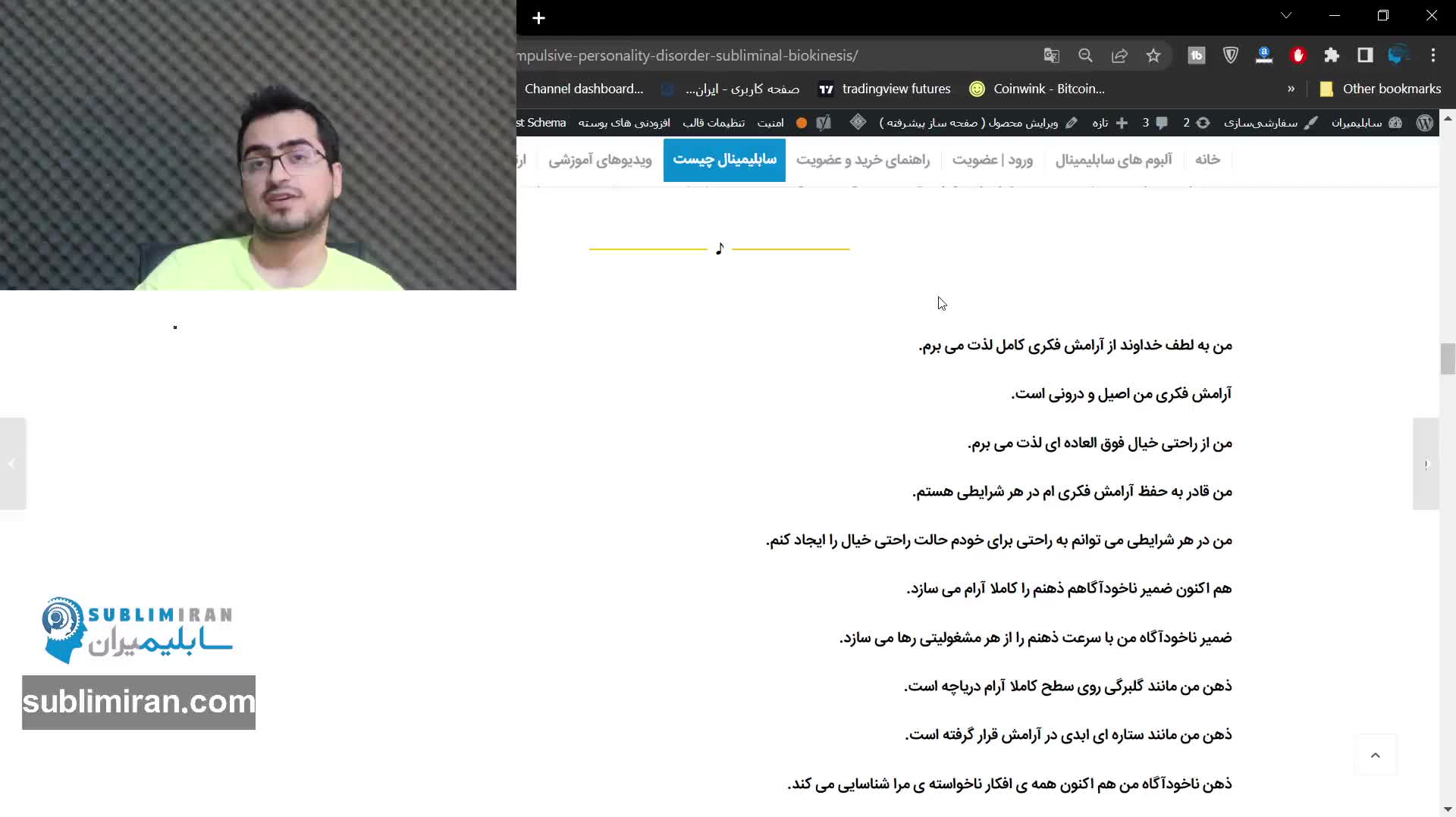Open افزودنی های پوسته admin item

(624, 123)
